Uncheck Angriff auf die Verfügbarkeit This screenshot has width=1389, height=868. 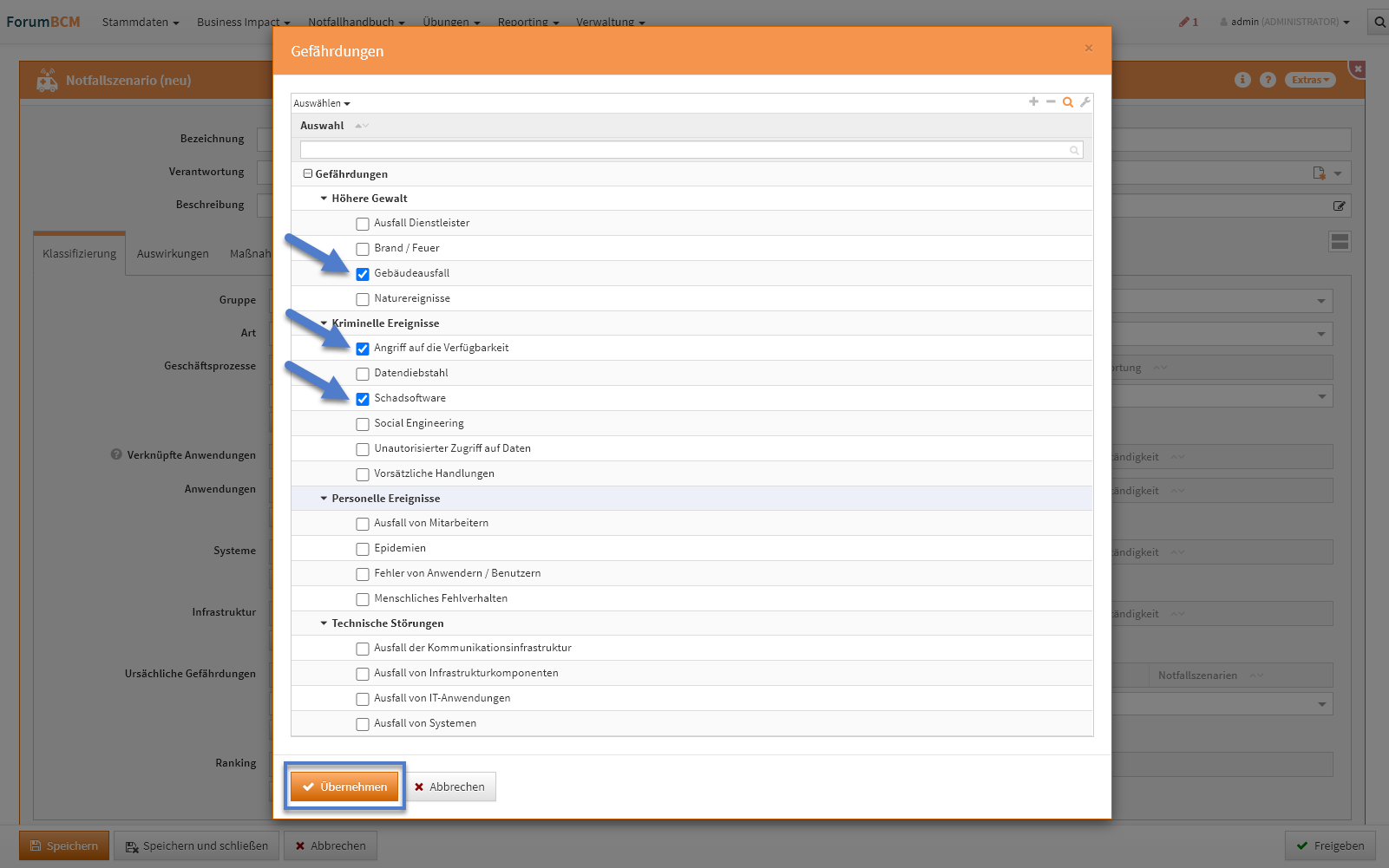[x=363, y=349]
